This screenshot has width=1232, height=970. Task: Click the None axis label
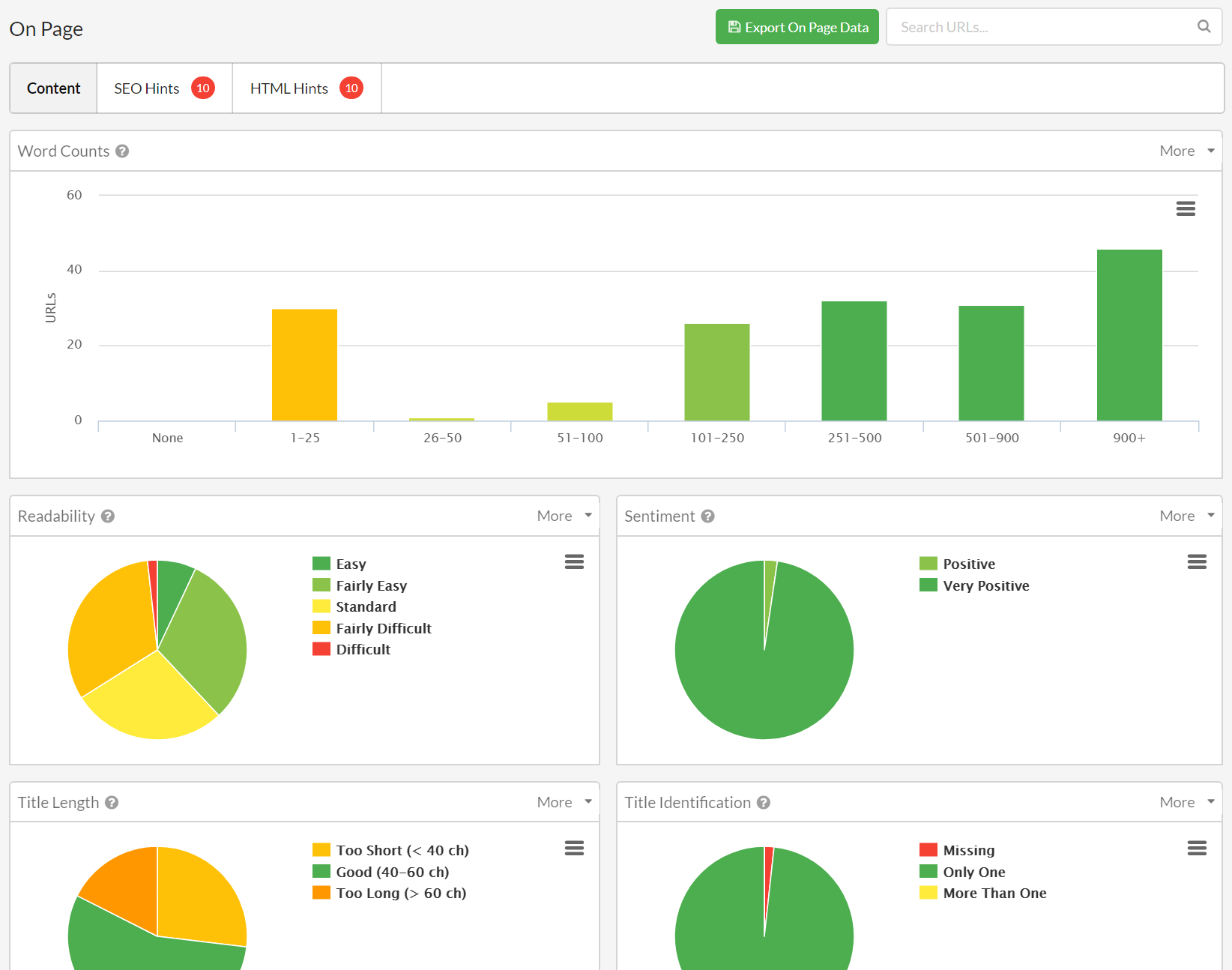click(167, 438)
